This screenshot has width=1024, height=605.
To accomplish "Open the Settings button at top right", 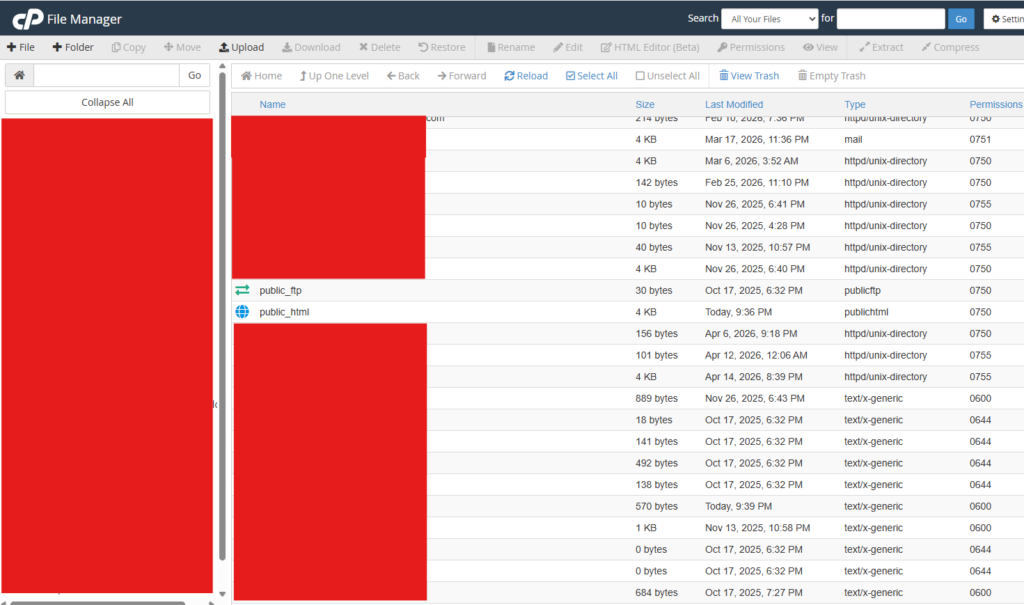I will point(1003,19).
